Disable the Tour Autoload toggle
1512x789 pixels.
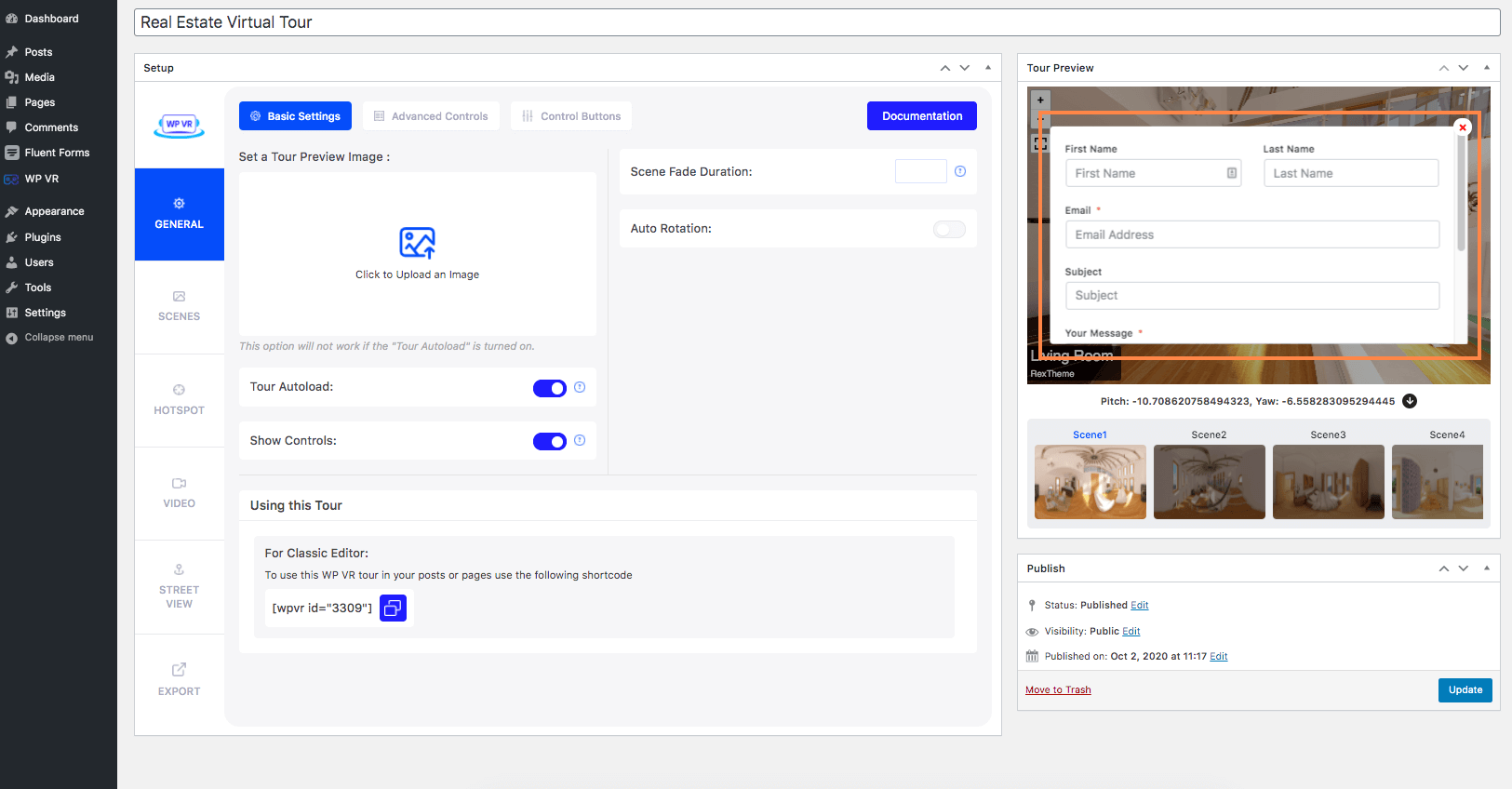tap(549, 388)
